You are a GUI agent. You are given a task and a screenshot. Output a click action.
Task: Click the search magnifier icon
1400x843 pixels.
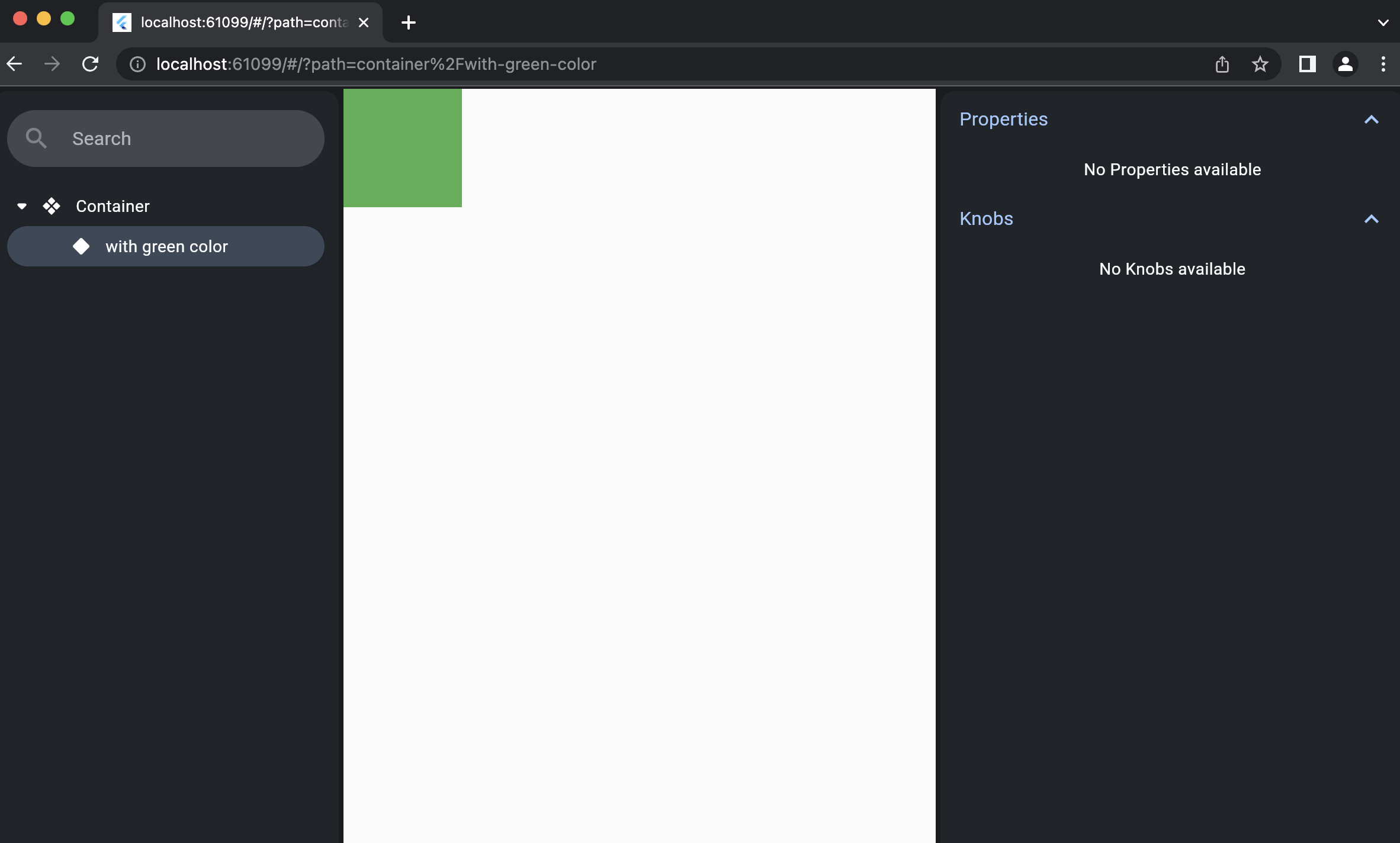pyautogui.click(x=36, y=139)
